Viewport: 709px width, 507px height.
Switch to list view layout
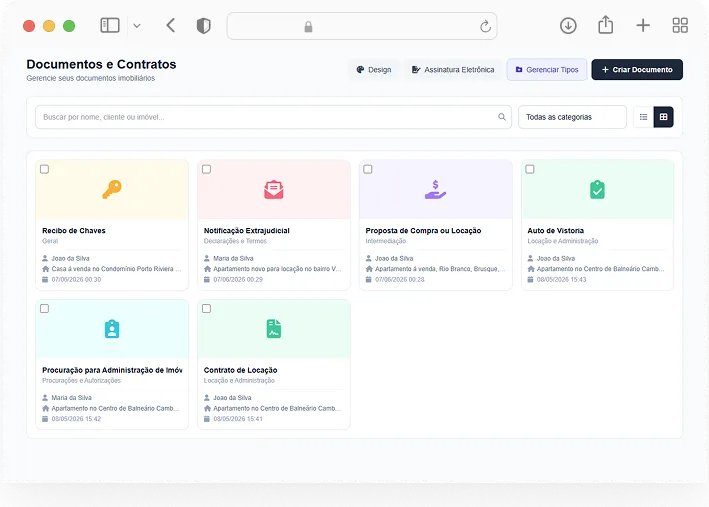[x=643, y=117]
